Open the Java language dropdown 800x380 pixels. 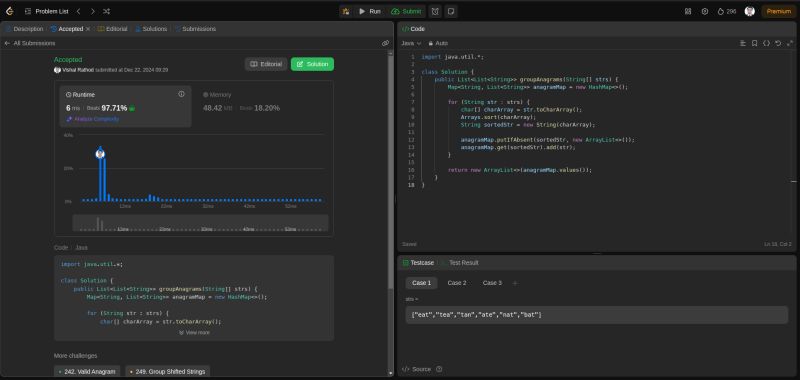click(411, 43)
